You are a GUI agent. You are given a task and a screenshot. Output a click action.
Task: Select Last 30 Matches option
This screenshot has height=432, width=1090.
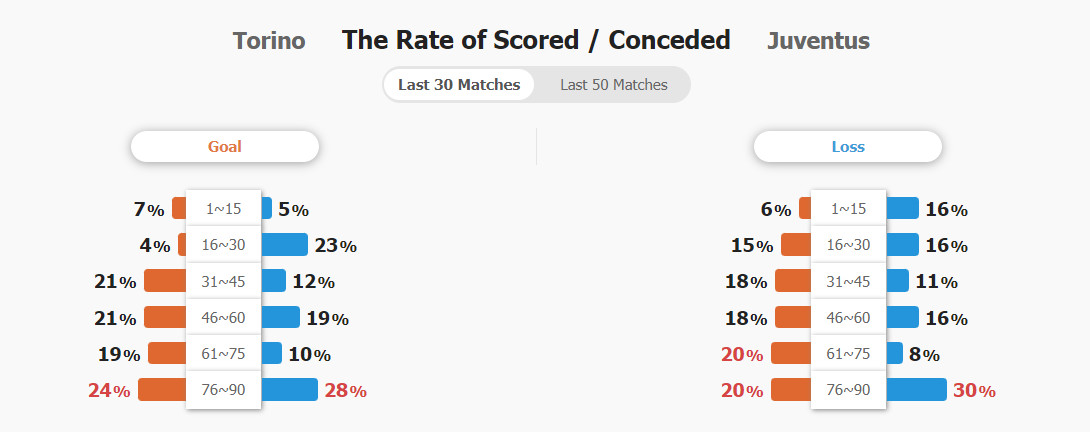pos(459,85)
